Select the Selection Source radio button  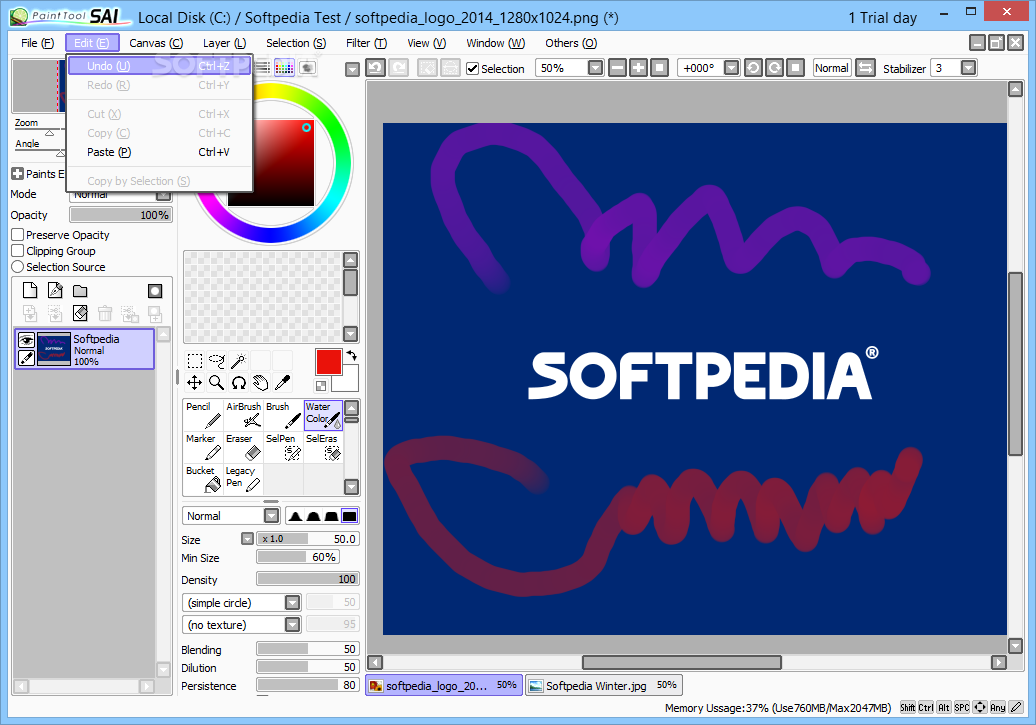click(18, 267)
